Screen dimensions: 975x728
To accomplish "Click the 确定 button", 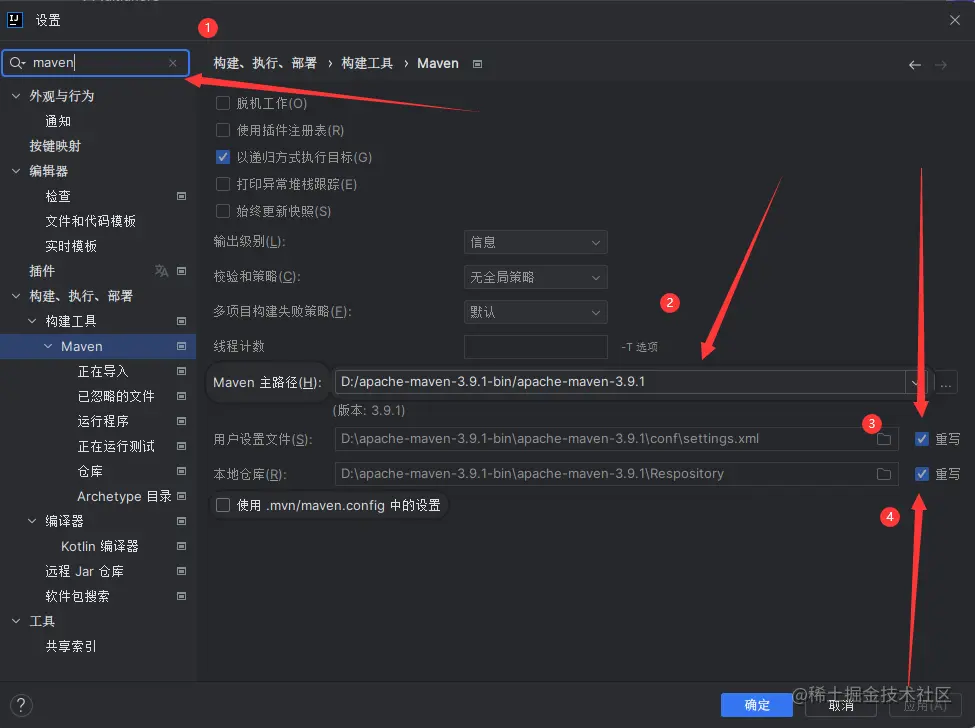I will pyautogui.click(x=757, y=705).
